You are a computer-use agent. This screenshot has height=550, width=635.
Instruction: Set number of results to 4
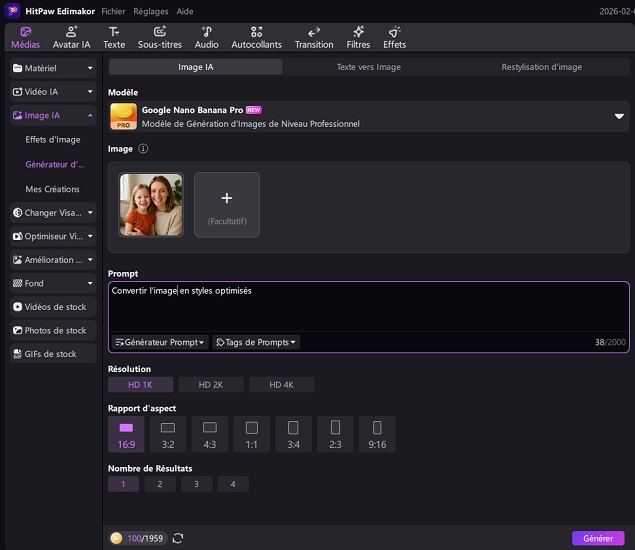click(233, 484)
